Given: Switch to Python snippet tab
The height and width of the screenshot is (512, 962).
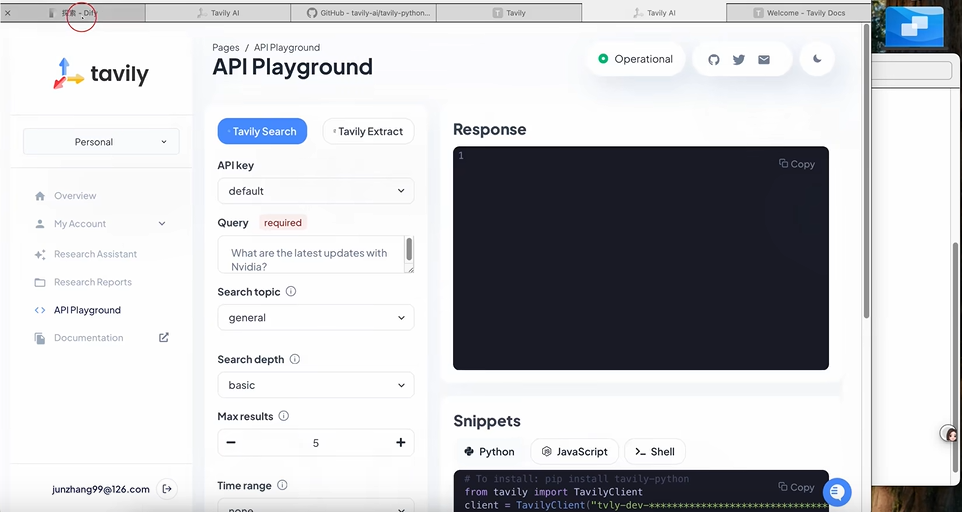Looking at the screenshot, I should point(490,452).
